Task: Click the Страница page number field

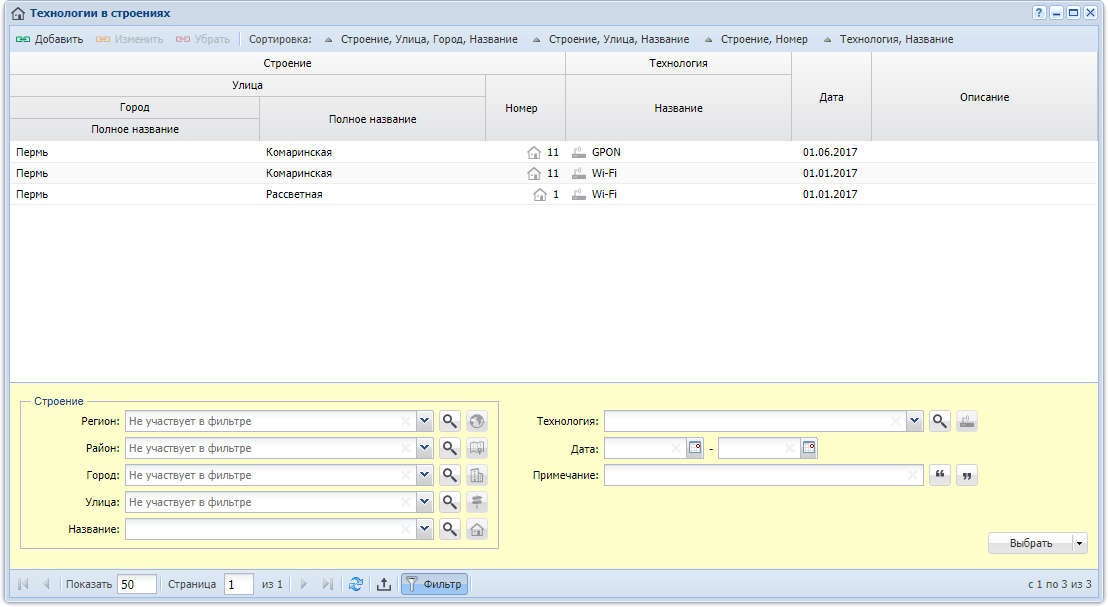Action: (239, 584)
